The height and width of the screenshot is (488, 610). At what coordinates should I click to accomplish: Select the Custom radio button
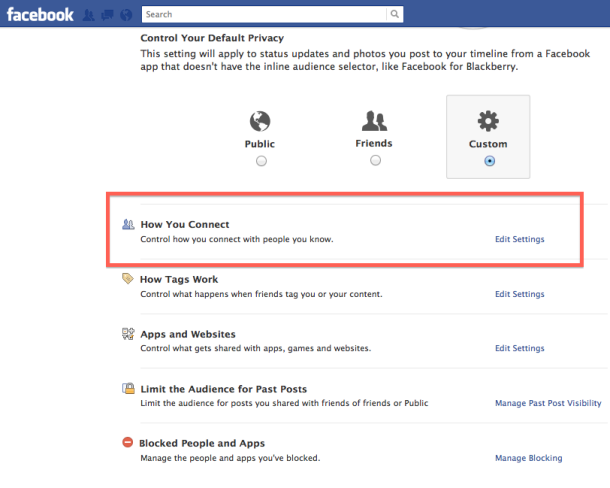click(489, 160)
